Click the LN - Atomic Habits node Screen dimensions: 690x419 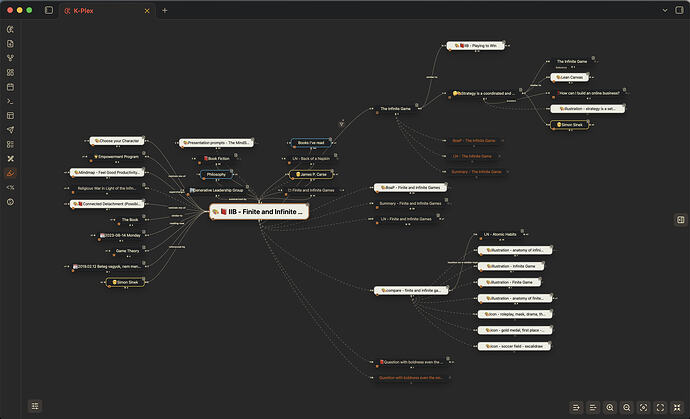coord(500,235)
